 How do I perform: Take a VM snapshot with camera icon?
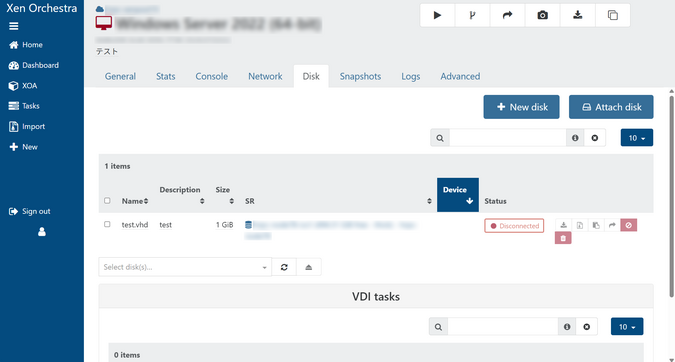542,15
